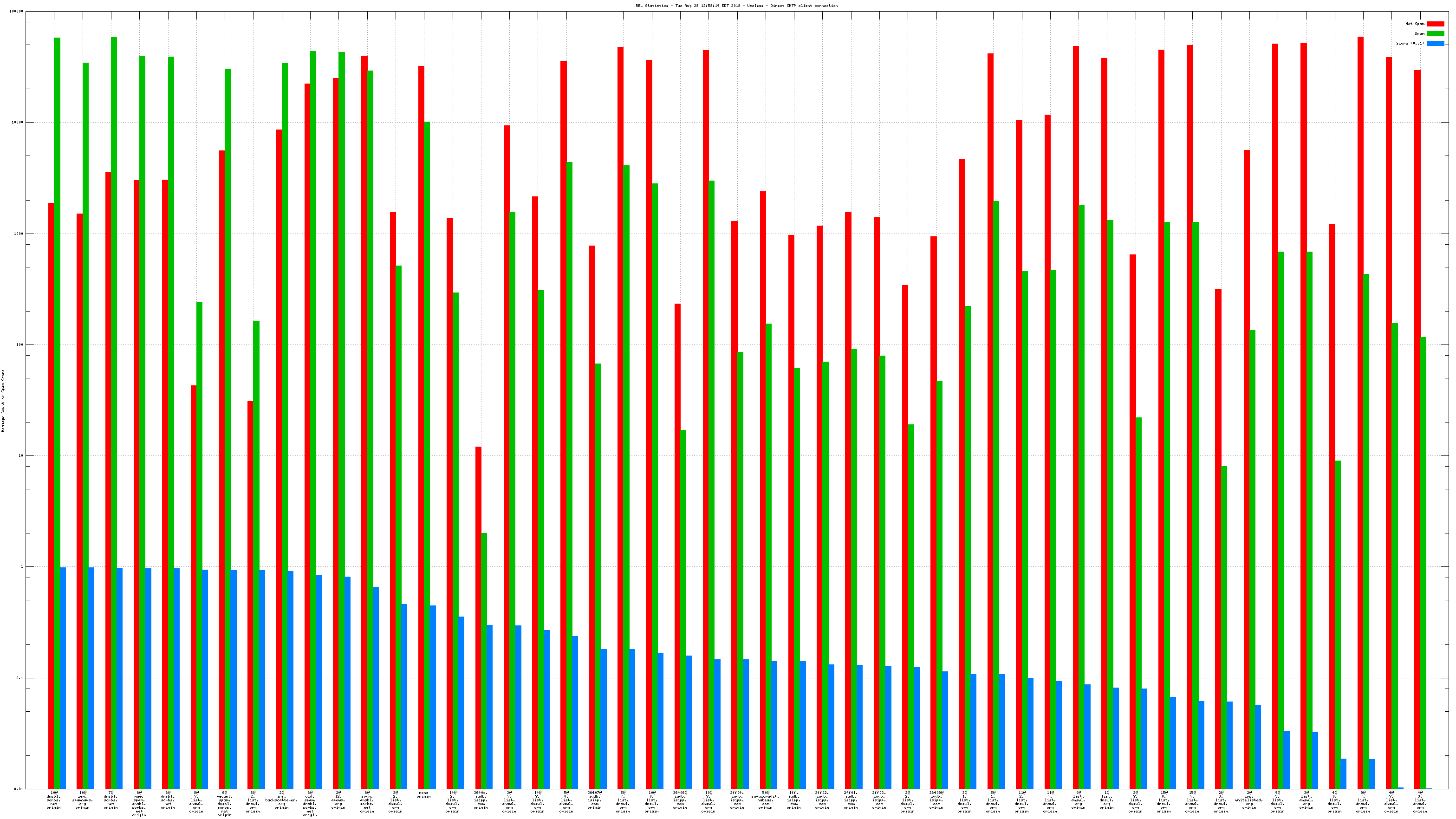Click the blue Score bar for ips.backscatterer.org
Viewport: 1456px width, 819px height.
(291, 678)
